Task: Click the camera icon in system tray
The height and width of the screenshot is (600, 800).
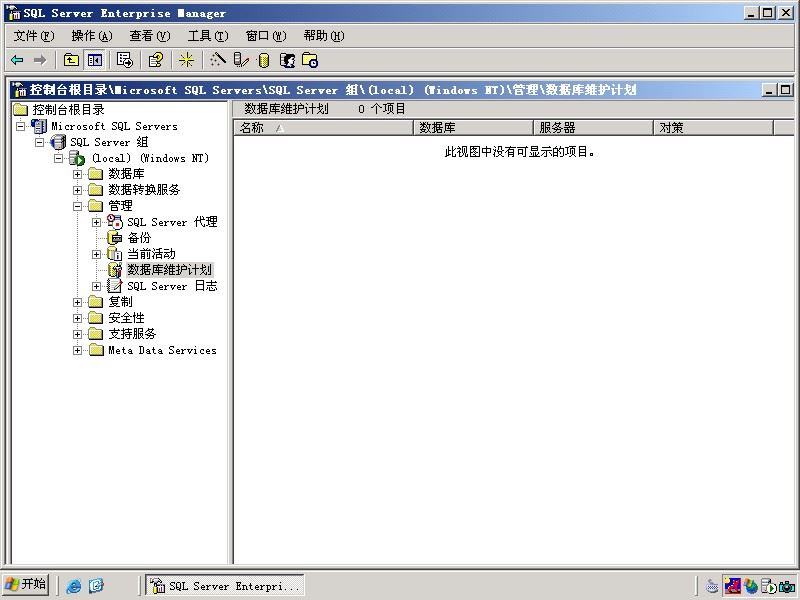Action: [x=787, y=587]
